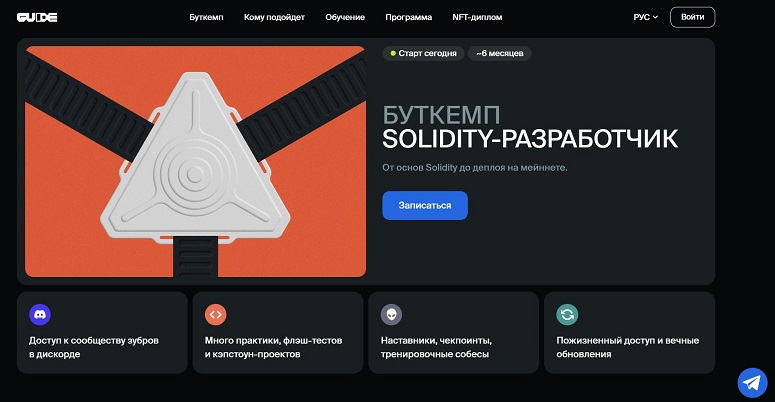Click the Старт сегодня badge
The image size is (775, 402).
(423, 53)
